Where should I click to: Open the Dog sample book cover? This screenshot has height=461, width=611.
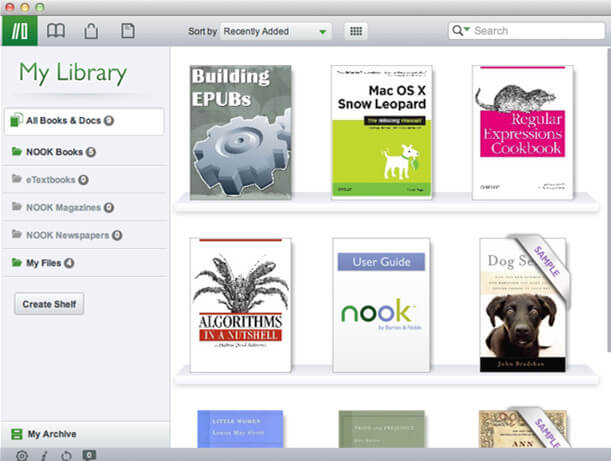(x=523, y=305)
